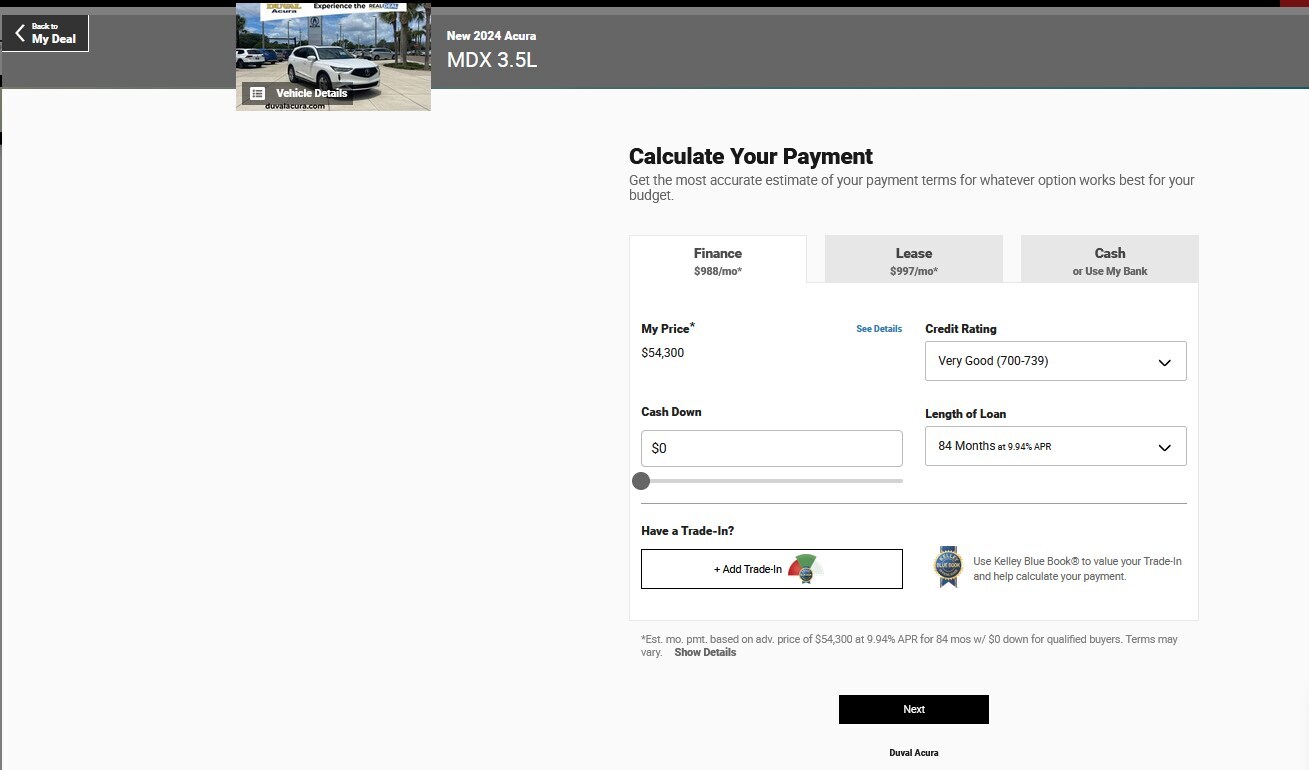Click the Cash Down slider handle

coord(641,481)
